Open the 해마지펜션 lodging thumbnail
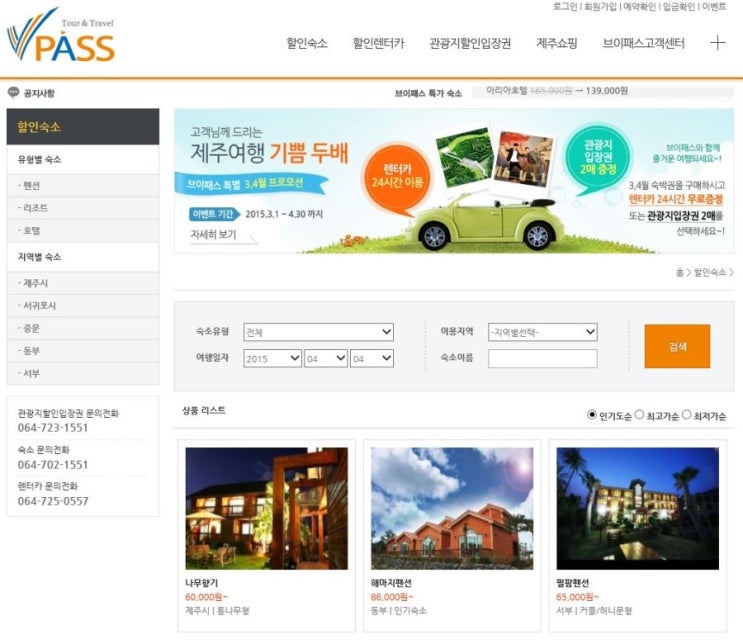 (x=452, y=508)
